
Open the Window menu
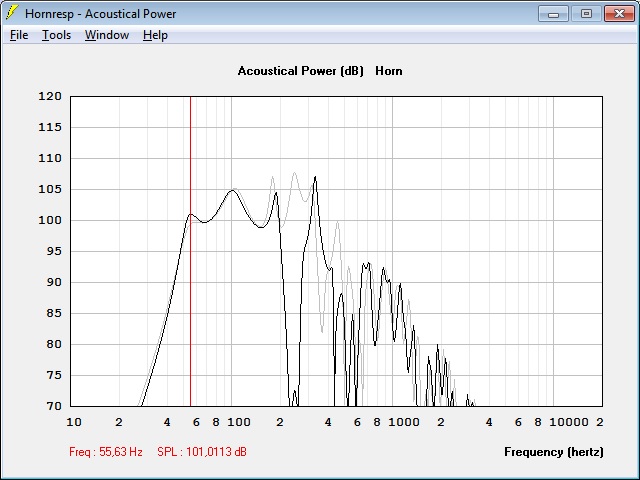pyautogui.click(x=107, y=35)
